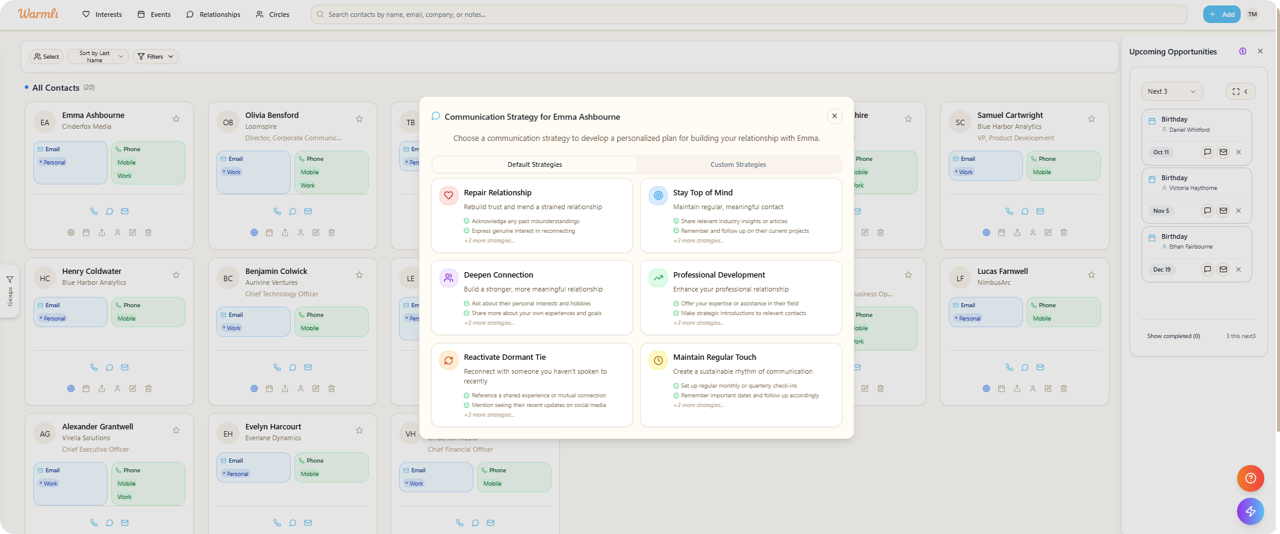Message about Daniel Whitford's birthday opportunity
The width and height of the screenshot is (1280, 534).
pyautogui.click(x=1207, y=153)
